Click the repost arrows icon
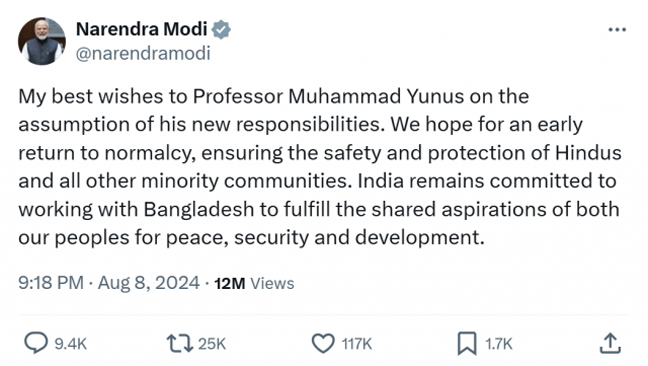 [179, 343]
